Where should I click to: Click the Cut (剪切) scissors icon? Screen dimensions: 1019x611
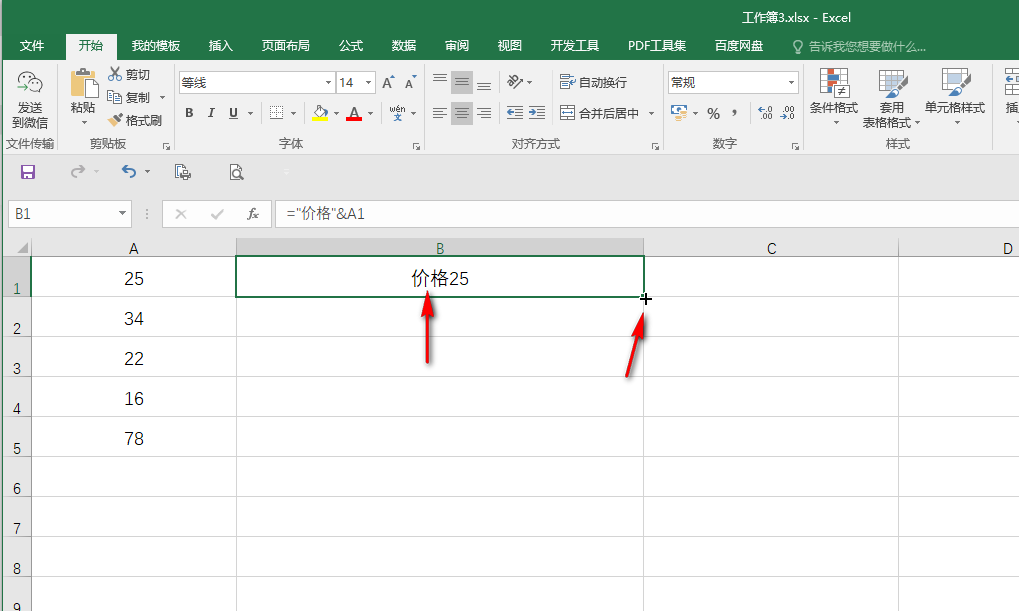pyautogui.click(x=115, y=74)
